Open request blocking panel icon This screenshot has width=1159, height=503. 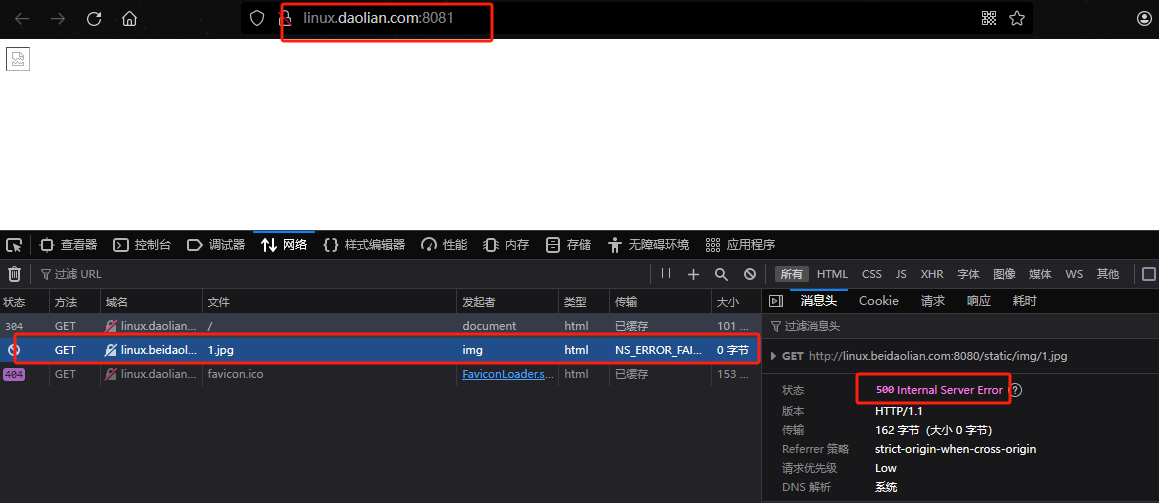coord(750,274)
